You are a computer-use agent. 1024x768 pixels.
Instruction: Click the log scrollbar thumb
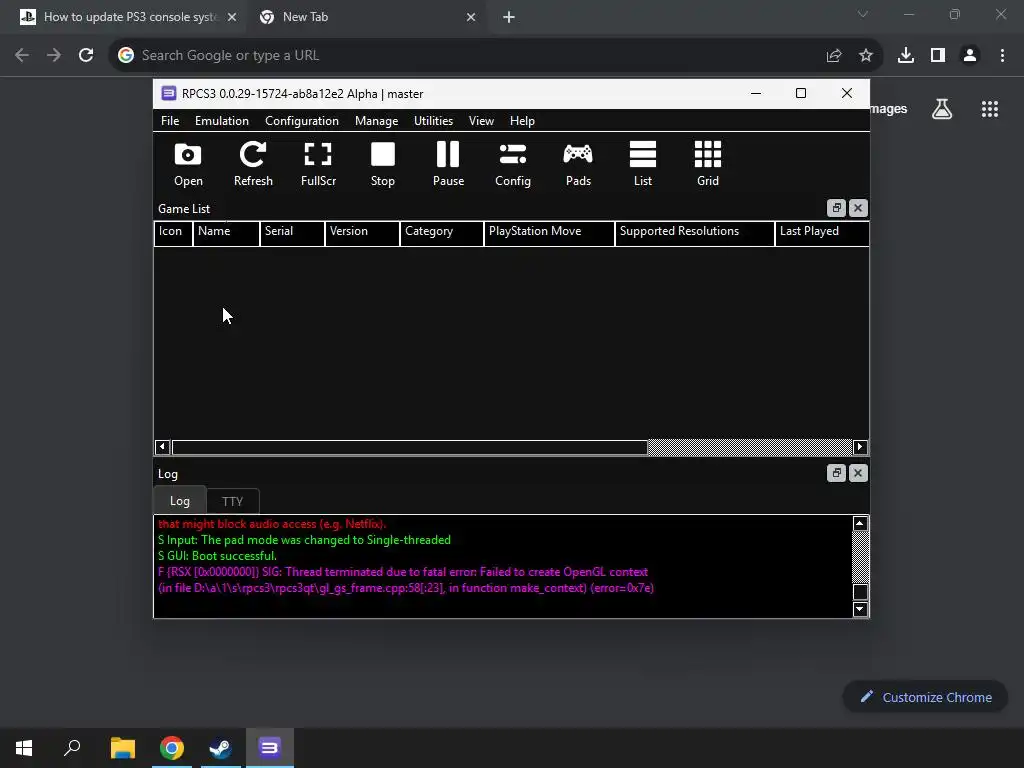pyautogui.click(x=860, y=592)
